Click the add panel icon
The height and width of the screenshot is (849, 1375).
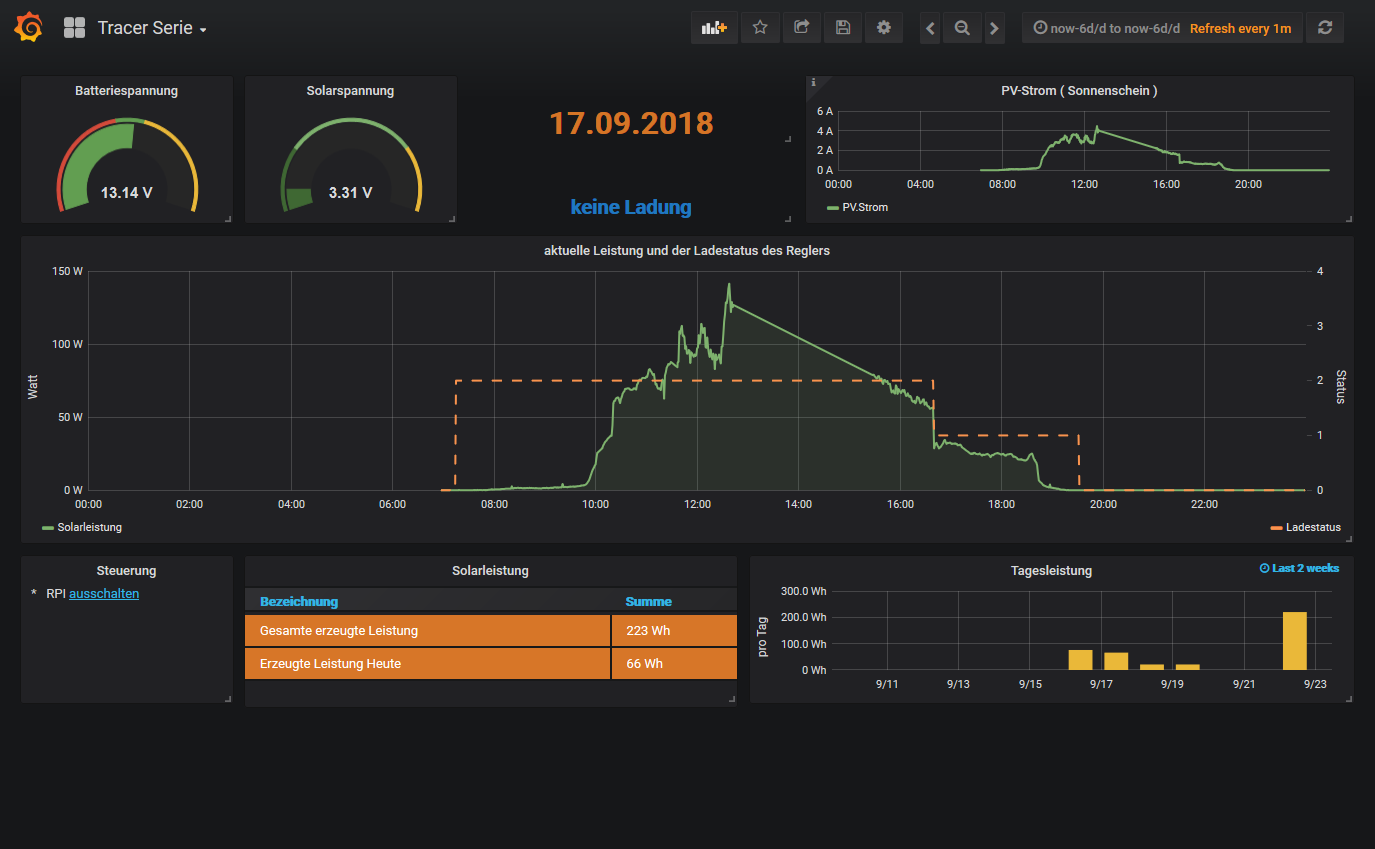point(714,28)
